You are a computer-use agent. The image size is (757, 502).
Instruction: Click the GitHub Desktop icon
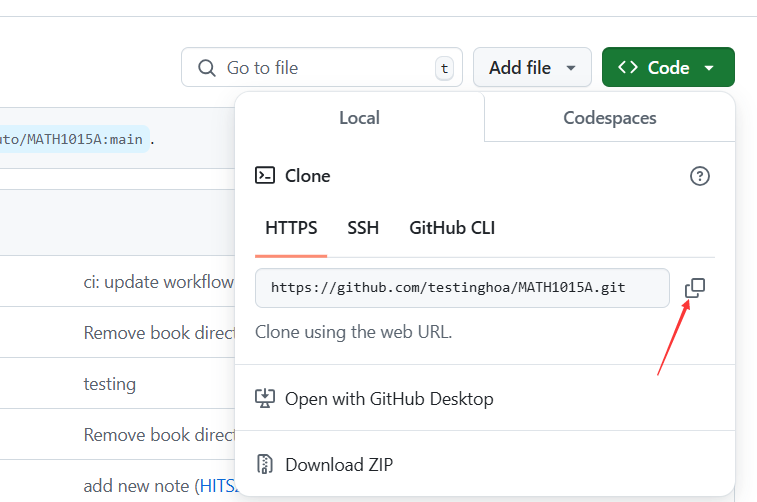click(265, 399)
